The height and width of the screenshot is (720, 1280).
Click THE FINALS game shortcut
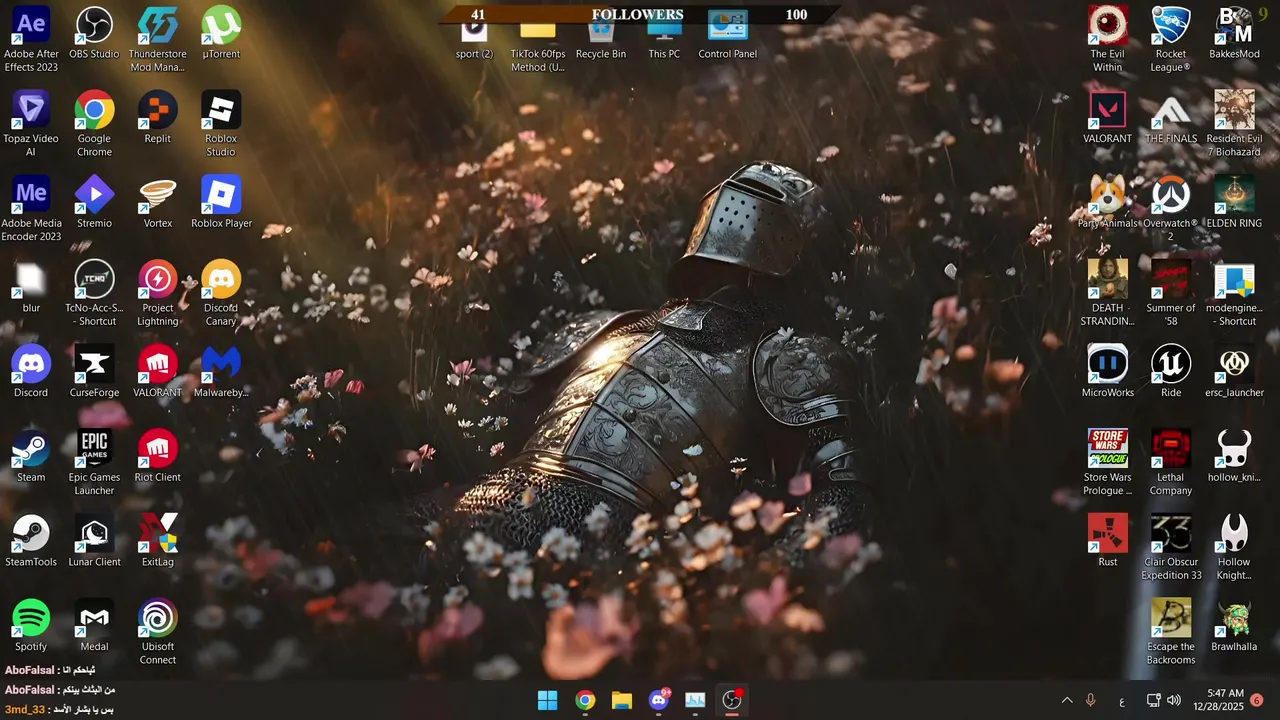click(1170, 118)
